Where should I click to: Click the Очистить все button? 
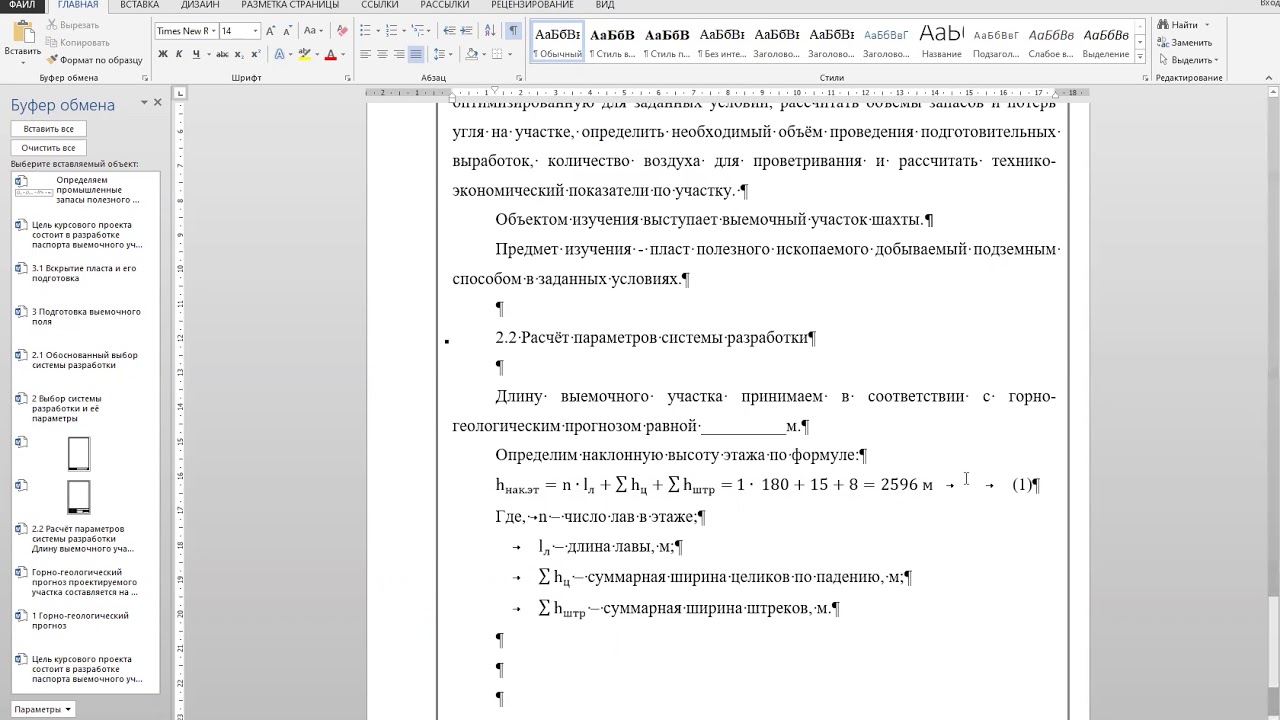[x=48, y=148]
